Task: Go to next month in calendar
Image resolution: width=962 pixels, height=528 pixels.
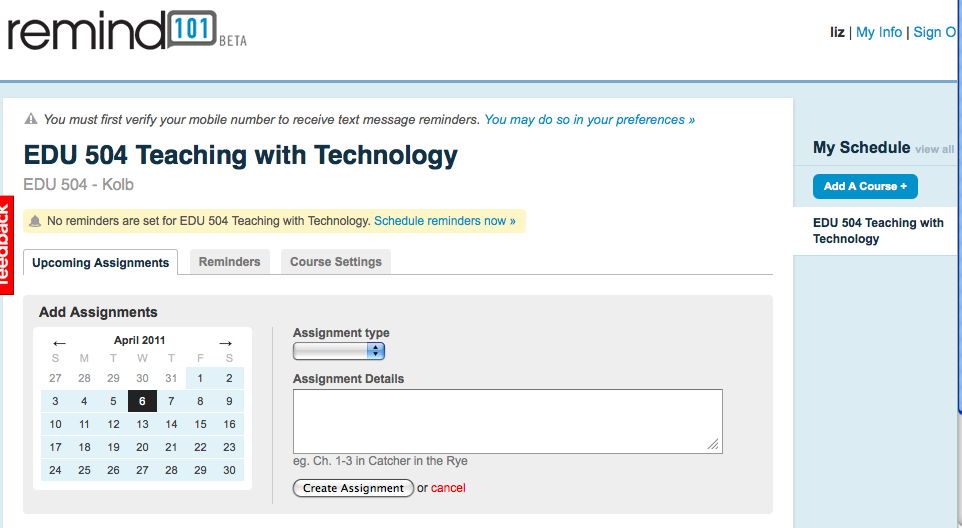Action: tap(225, 343)
